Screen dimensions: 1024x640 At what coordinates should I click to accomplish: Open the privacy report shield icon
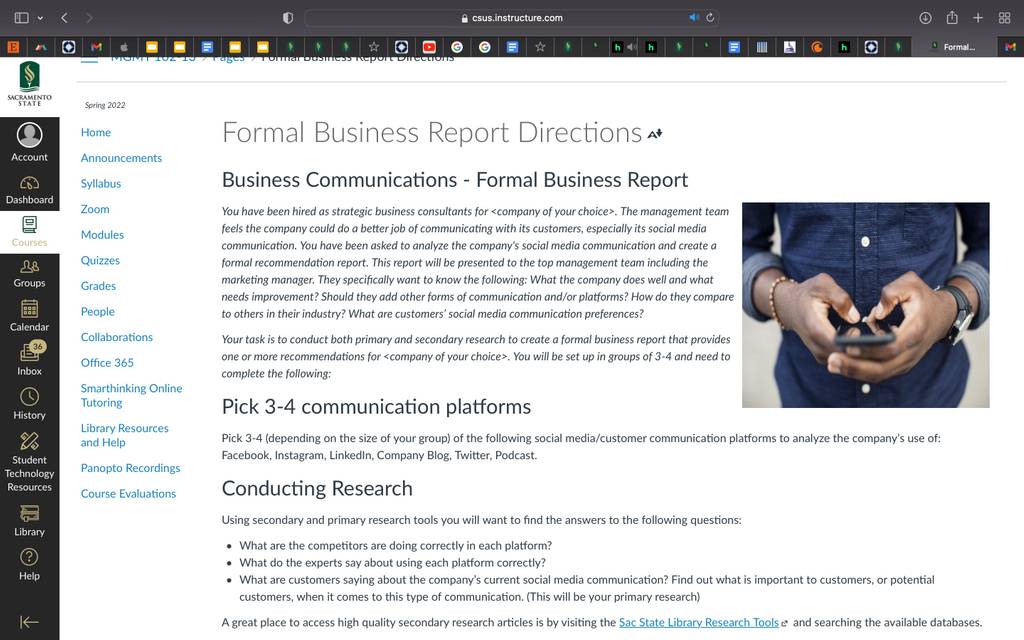[287, 18]
